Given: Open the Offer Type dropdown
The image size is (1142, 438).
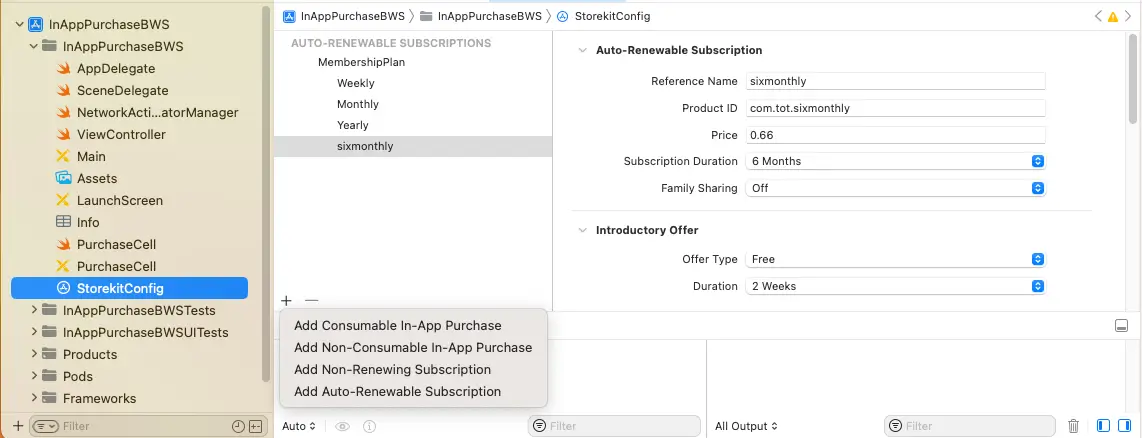Looking at the screenshot, I should coord(896,259).
